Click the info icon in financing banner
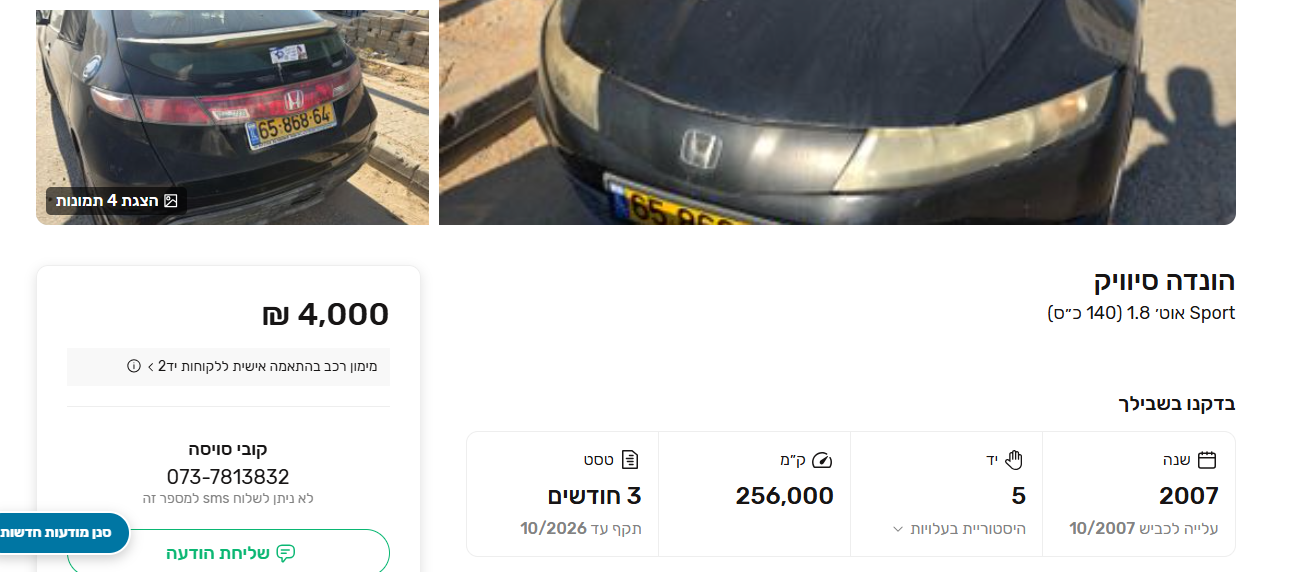The image size is (1295, 572). [x=134, y=366]
